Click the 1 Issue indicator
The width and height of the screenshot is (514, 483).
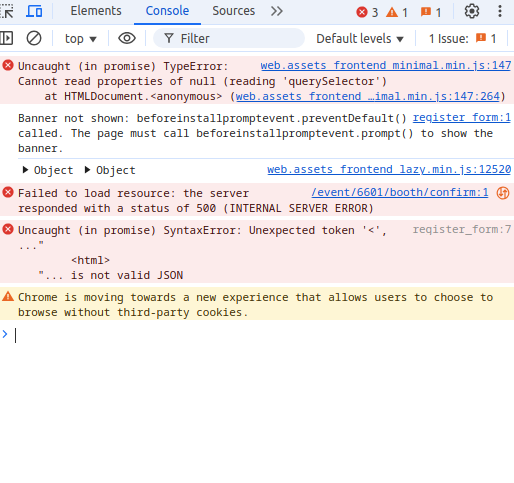point(463,39)
